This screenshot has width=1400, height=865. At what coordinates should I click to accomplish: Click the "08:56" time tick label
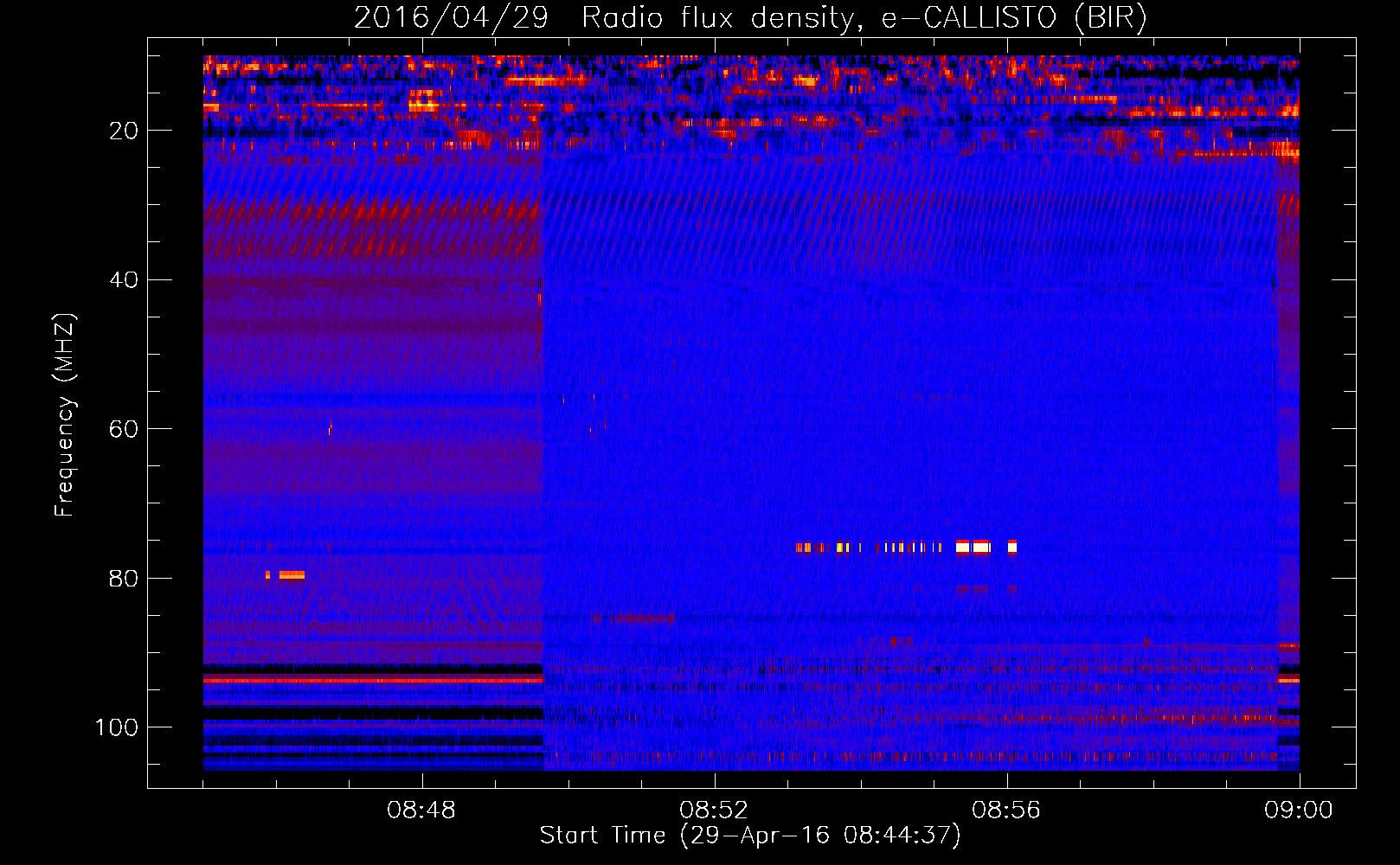[x=1006, y=811]
